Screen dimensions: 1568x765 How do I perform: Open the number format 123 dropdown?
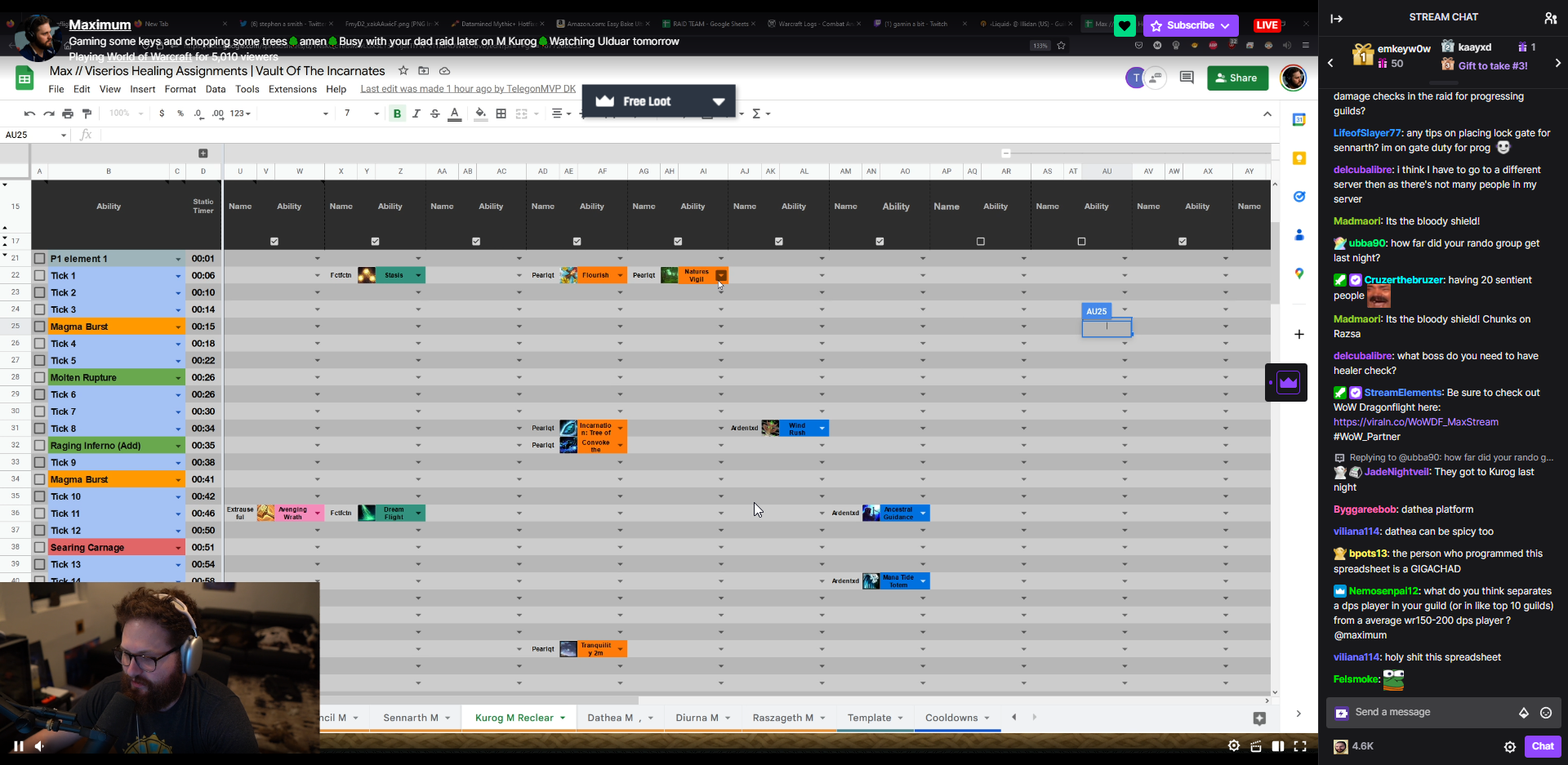[x=240, y=113]
